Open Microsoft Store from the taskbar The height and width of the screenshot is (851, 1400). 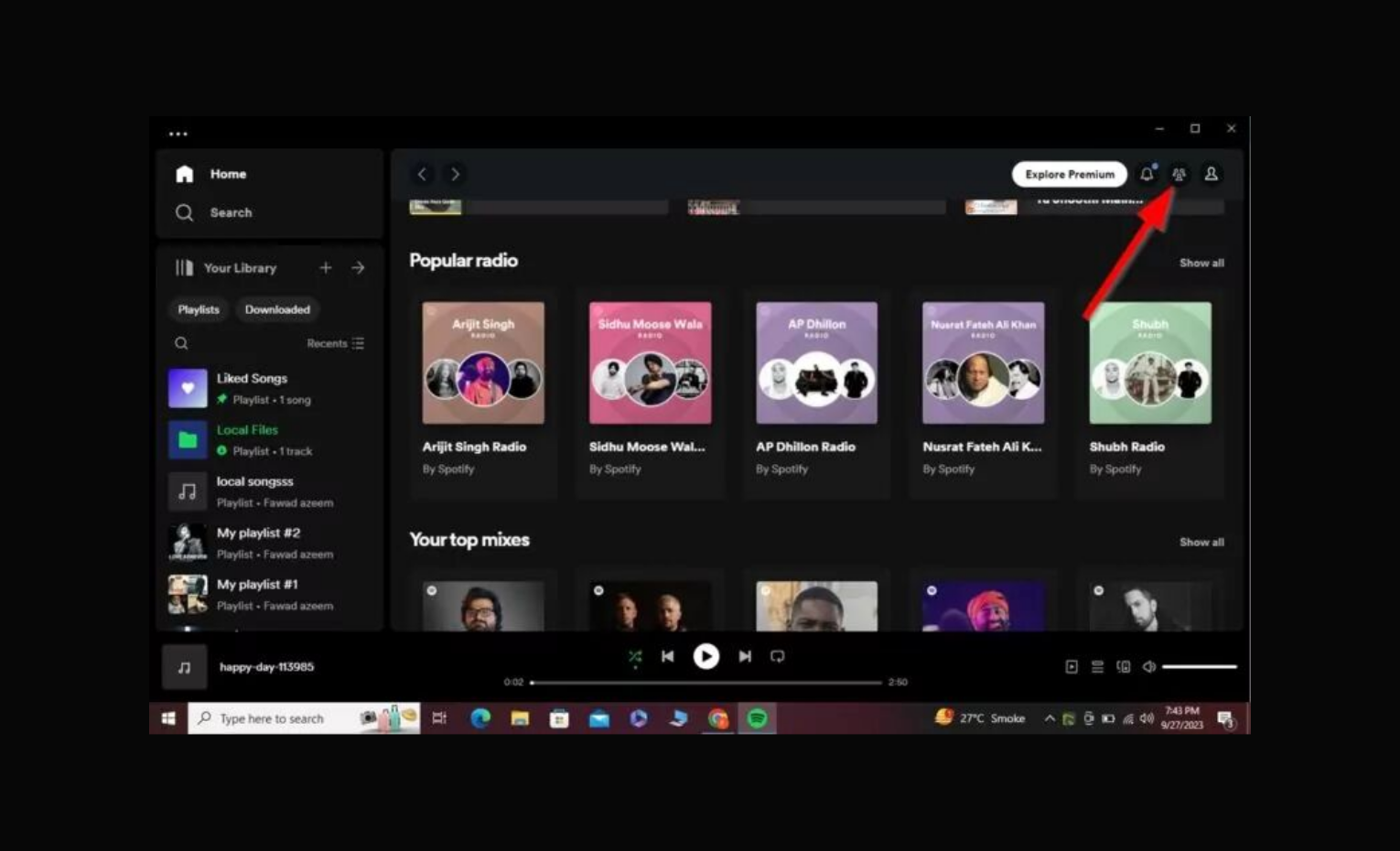click(559, 718)
